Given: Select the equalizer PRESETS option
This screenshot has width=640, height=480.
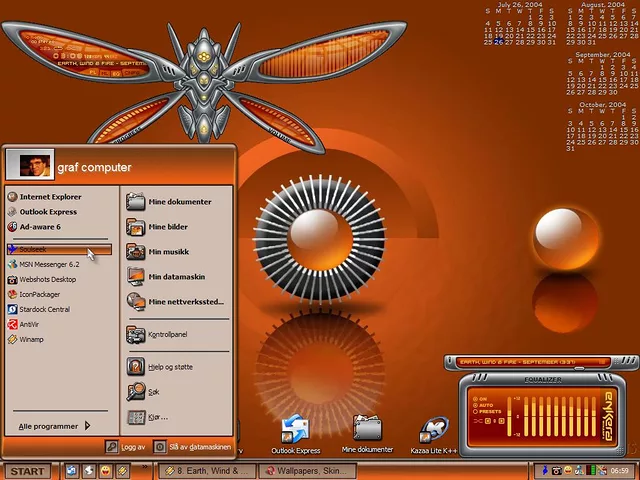Looking at the screenshot, I should click(475, 412).
